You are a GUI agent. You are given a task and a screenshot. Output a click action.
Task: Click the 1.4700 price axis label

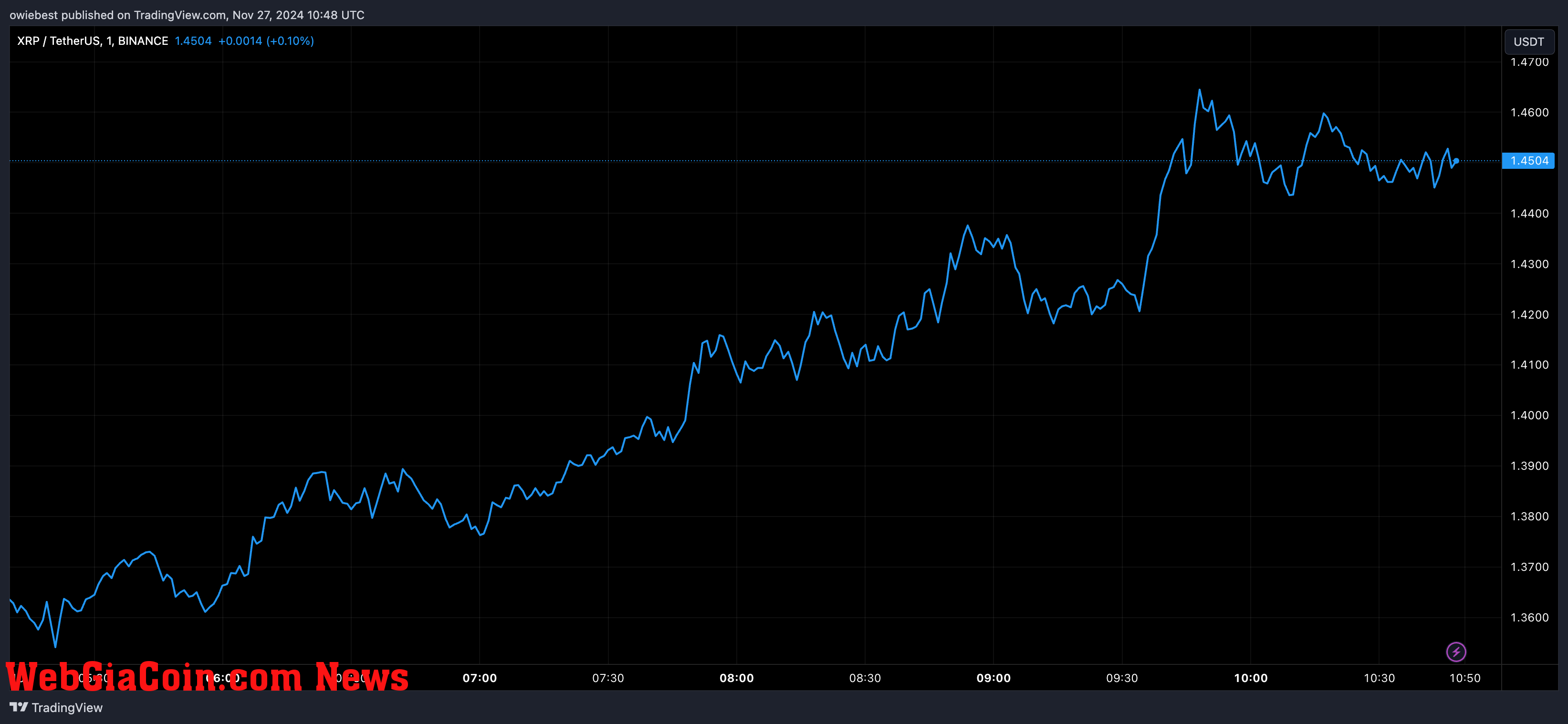pos(1529,62)
